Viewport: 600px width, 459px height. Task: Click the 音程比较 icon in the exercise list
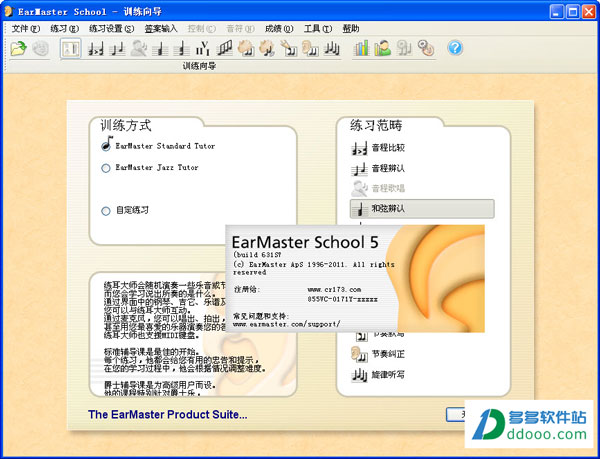(x=359, y=148)
